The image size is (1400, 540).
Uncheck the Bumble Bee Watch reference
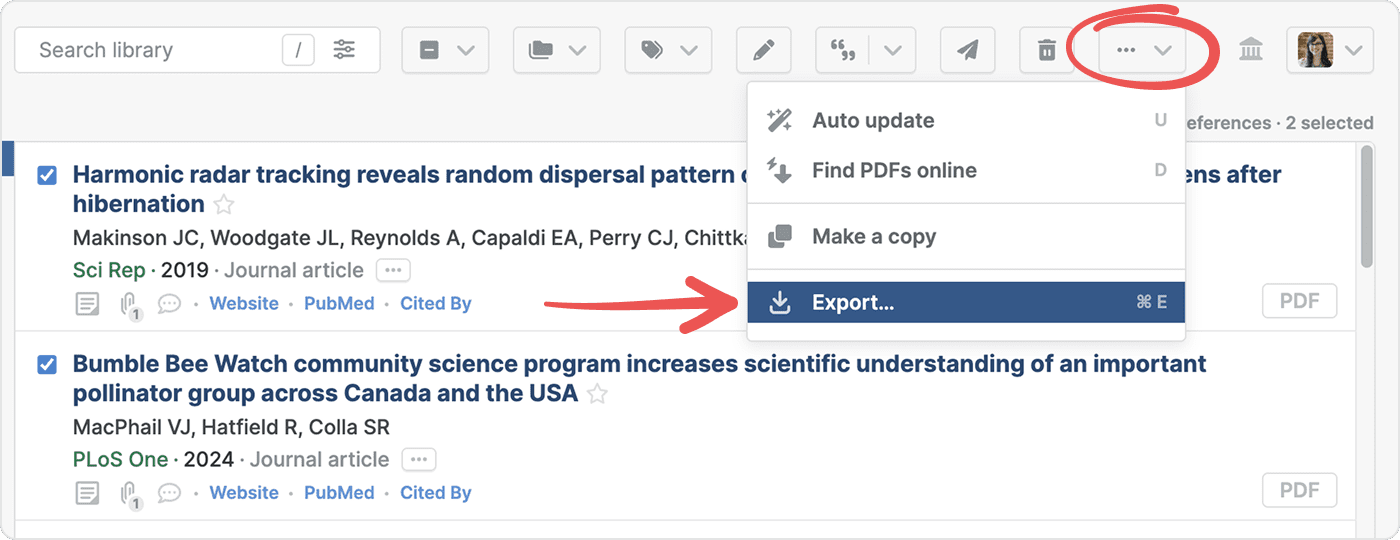tap(47, 365)
